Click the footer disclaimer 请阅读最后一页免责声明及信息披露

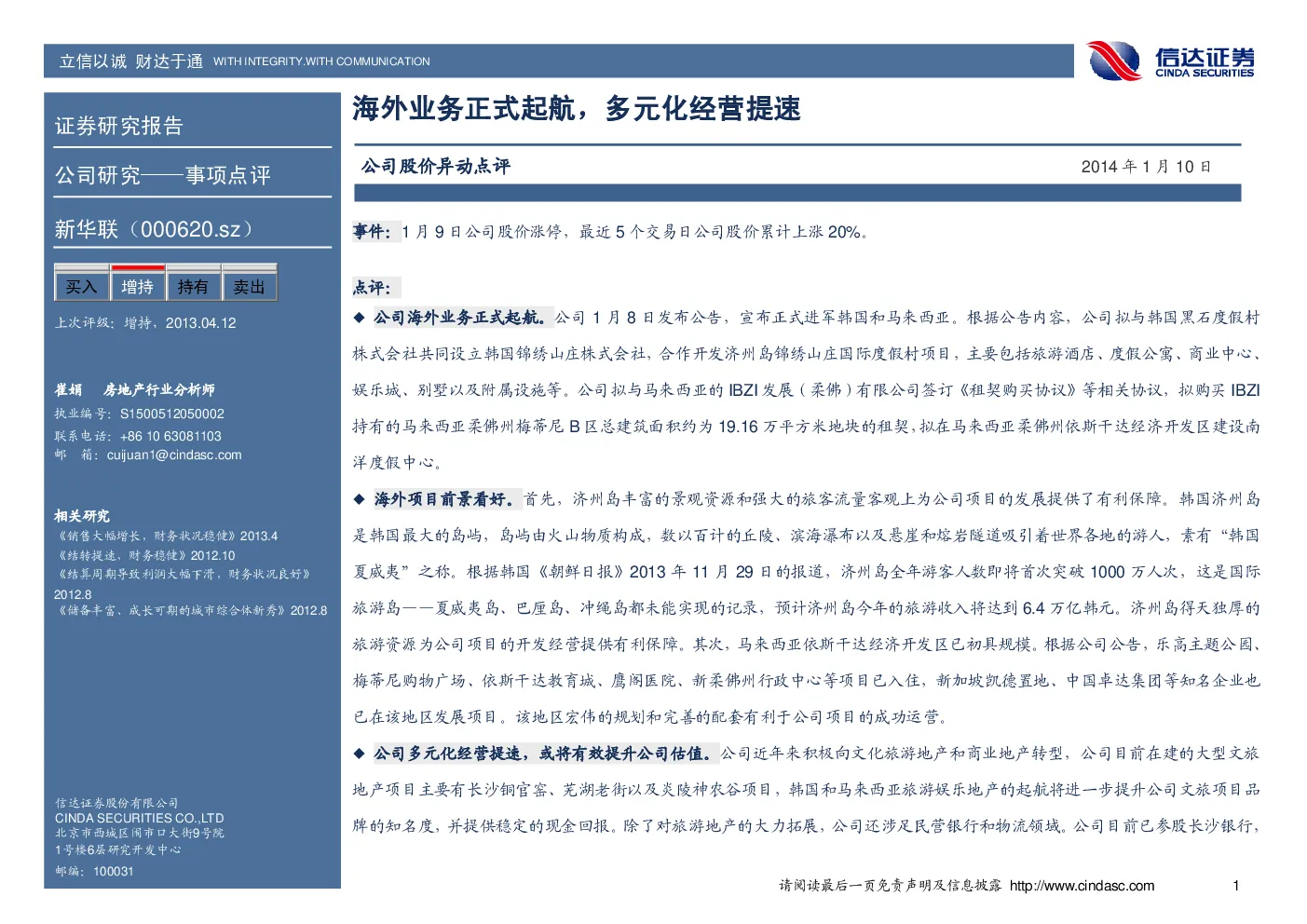coord(891,886)
